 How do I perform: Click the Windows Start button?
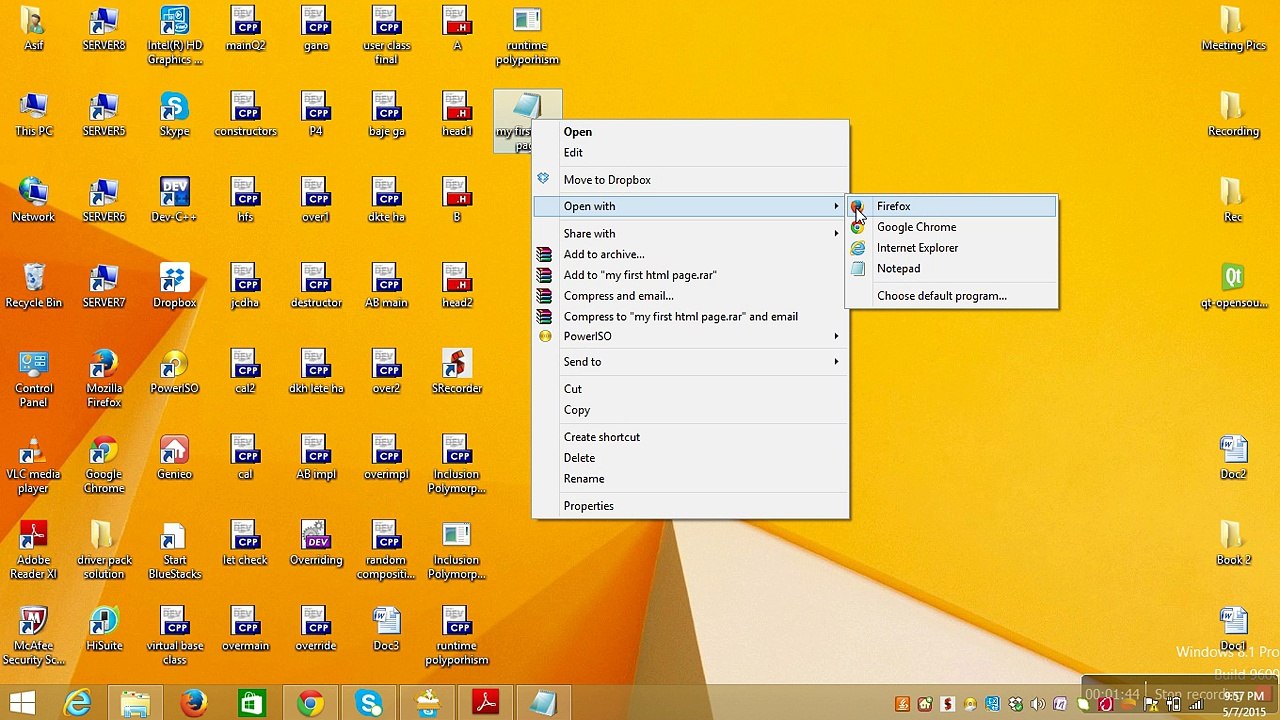pos(22,703)
